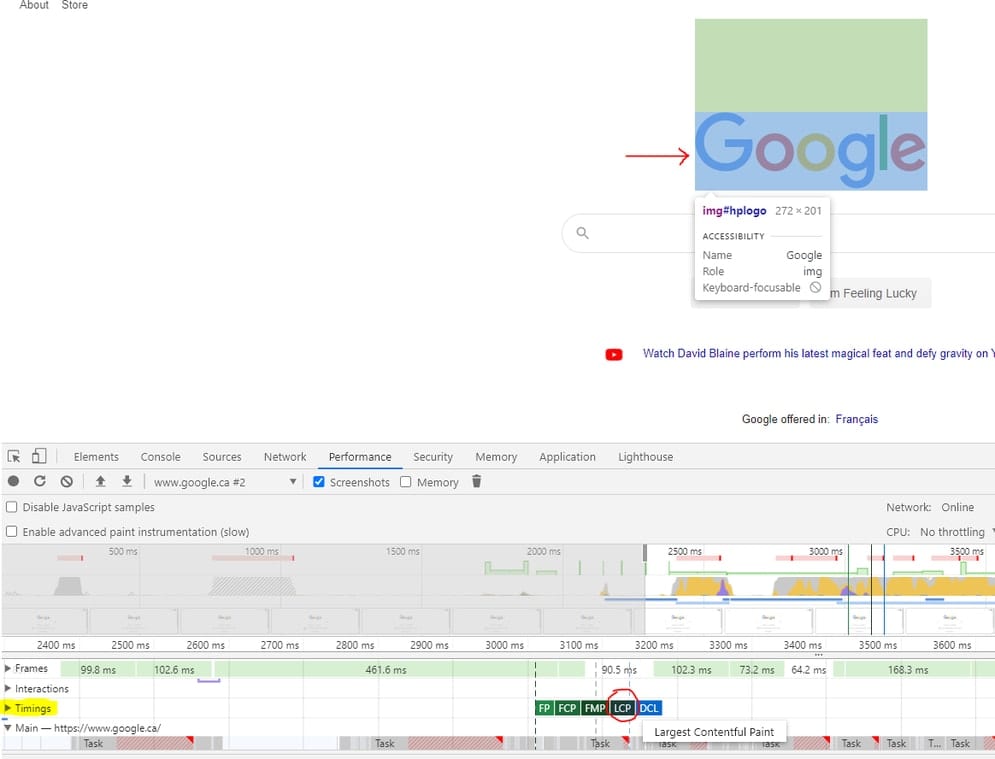Expand the Frames track

8,668
